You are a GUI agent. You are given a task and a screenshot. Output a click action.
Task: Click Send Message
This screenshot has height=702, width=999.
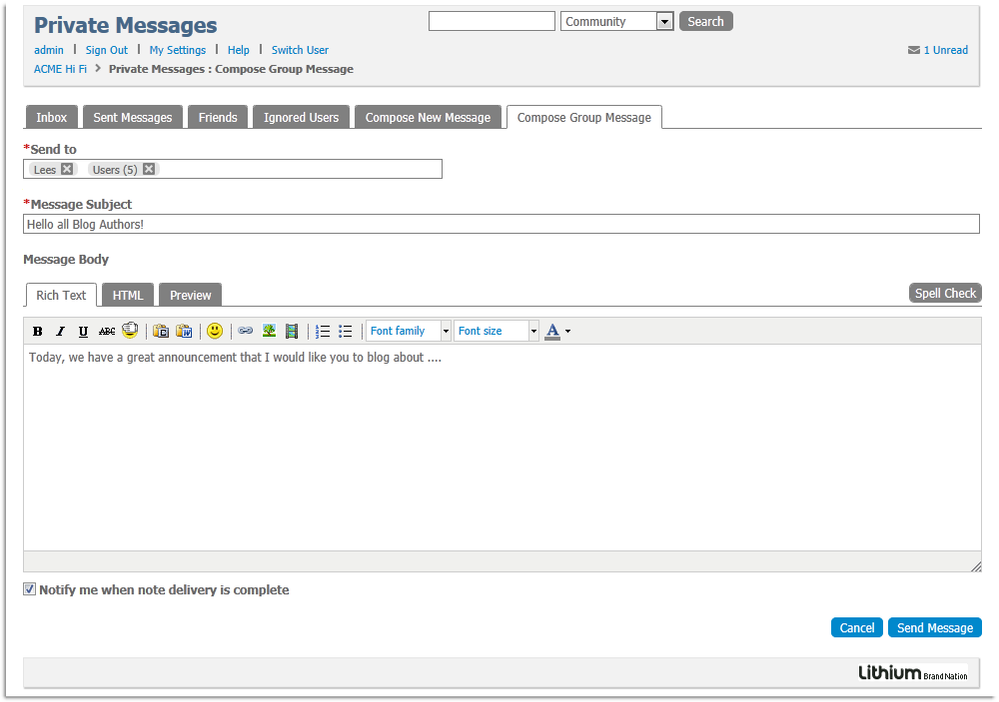coord(935,627)
